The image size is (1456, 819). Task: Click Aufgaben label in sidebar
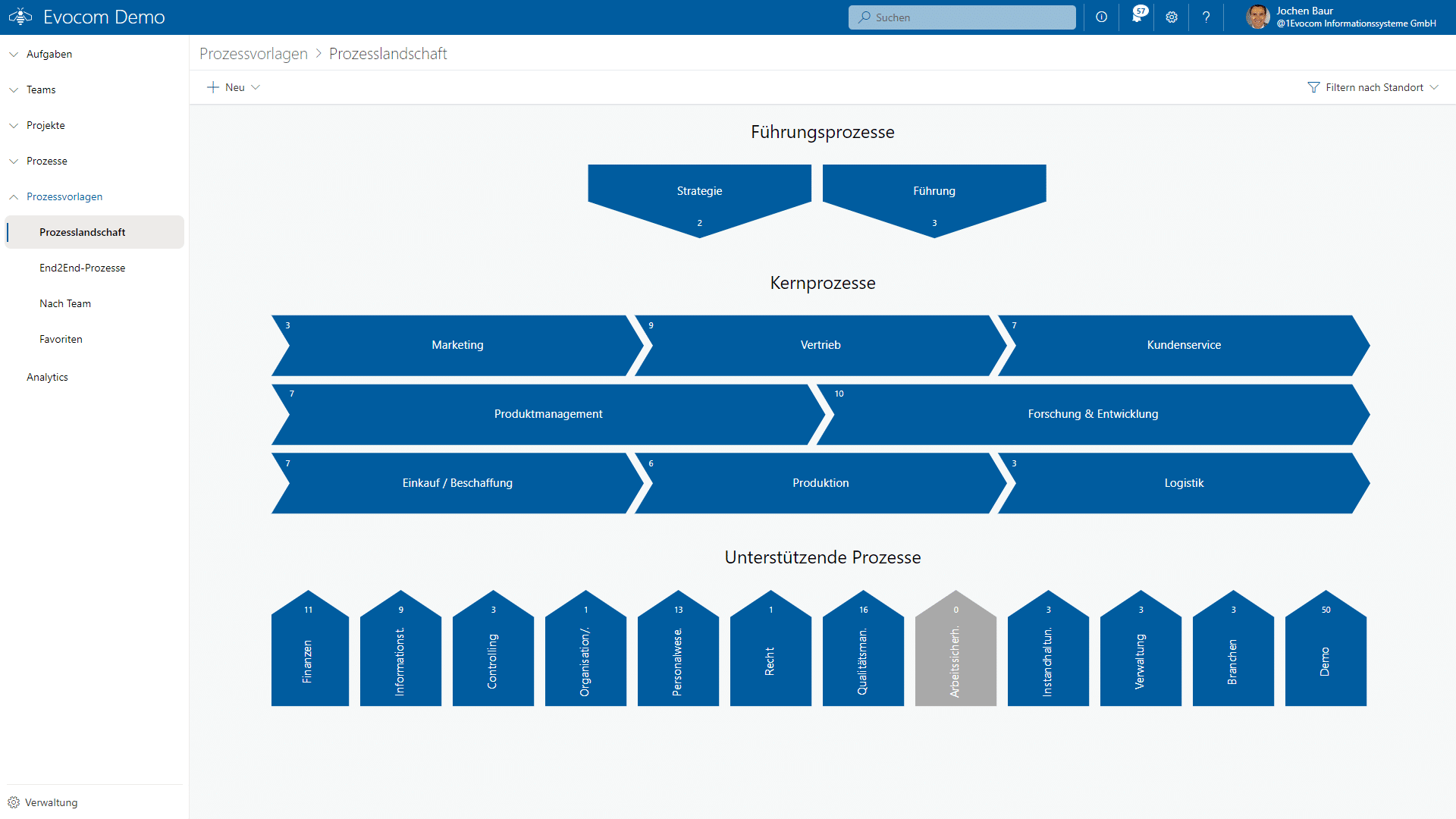click(49, 54)
